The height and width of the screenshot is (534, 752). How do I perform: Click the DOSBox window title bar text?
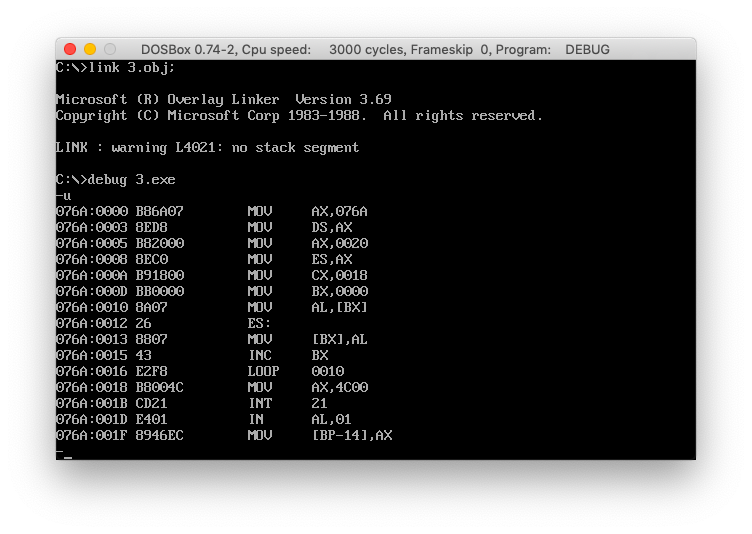(375, 49)
